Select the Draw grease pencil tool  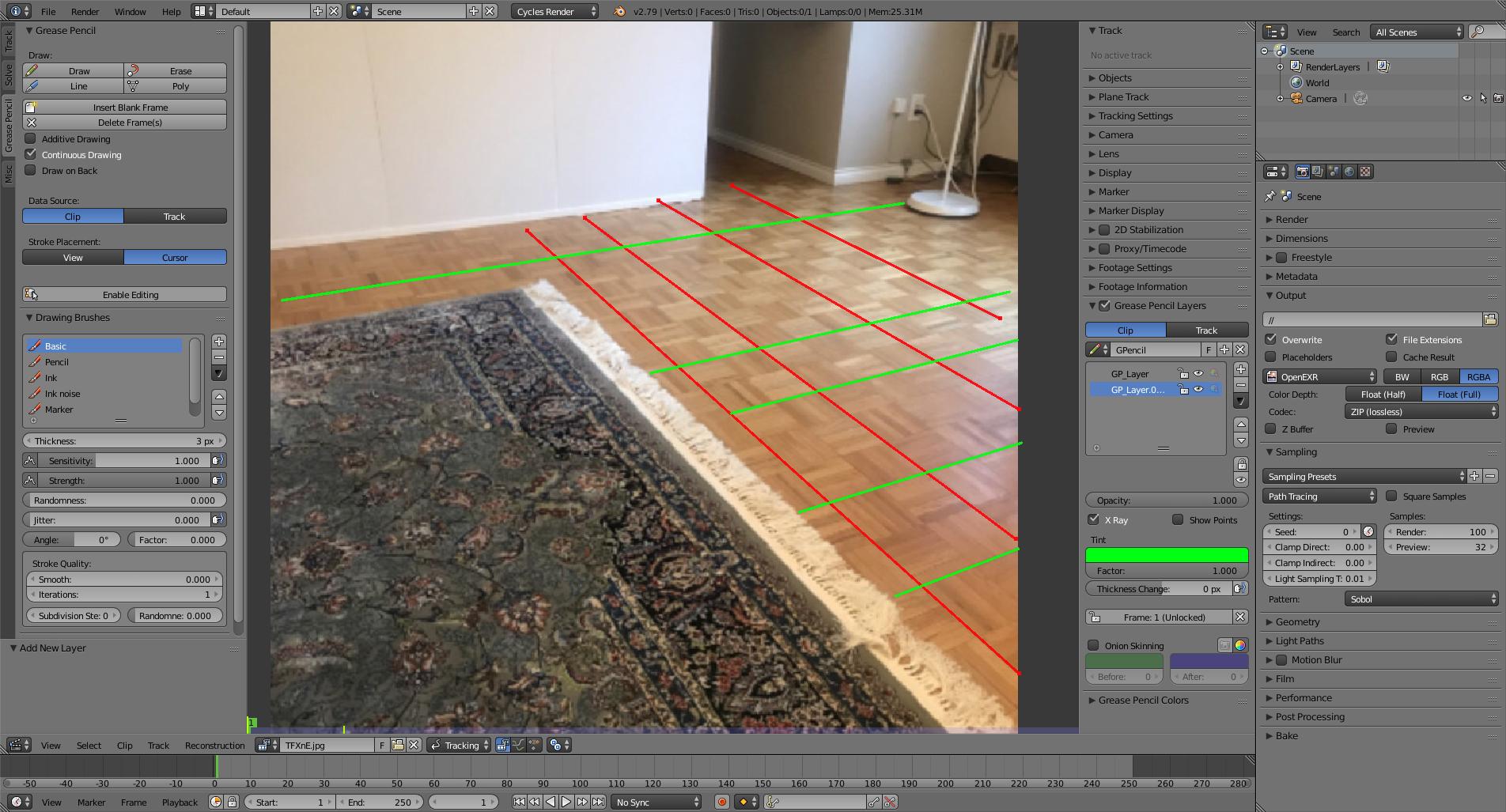(73, 70)
